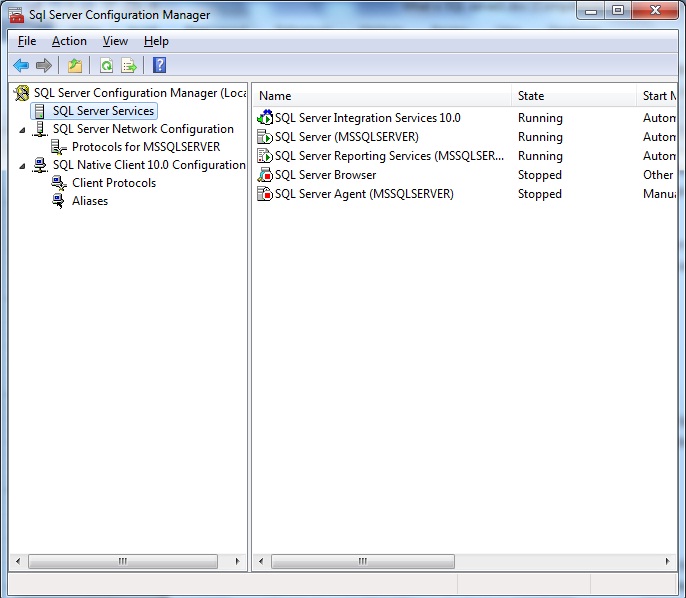Click left scroll arrow in tree pane
The height and width of the screenshot is (598, 686).
pos(18,561)
